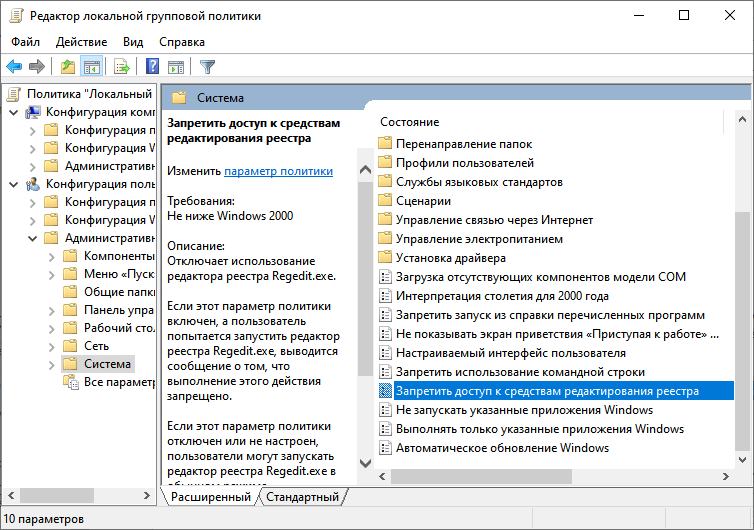Select Настраиваемый интерфейс пользователя policy
The width and height of the screenshot is (754, 530).
pos(502,353)
